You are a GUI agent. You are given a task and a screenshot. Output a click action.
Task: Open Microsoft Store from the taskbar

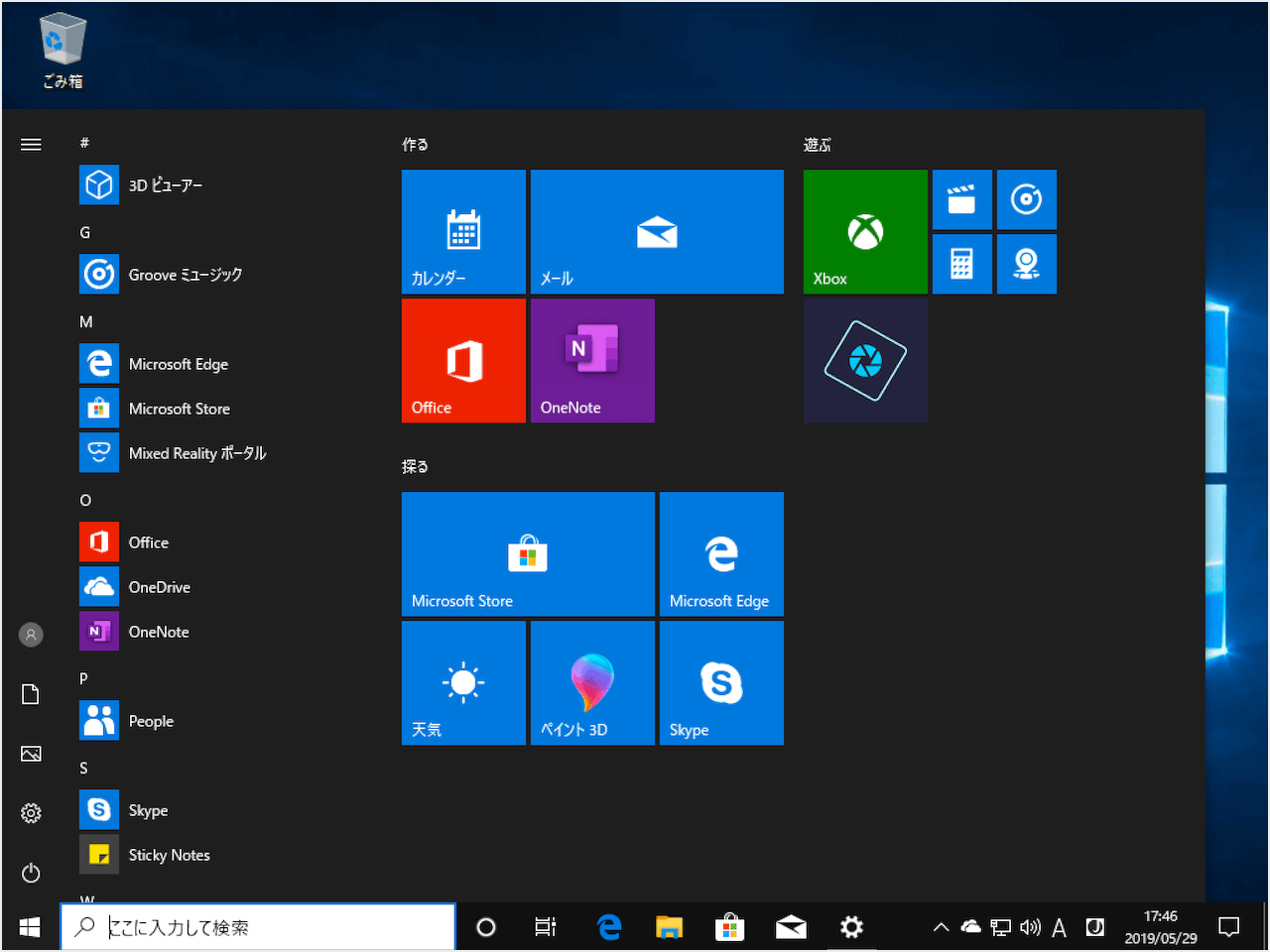[x=730, y=927]
